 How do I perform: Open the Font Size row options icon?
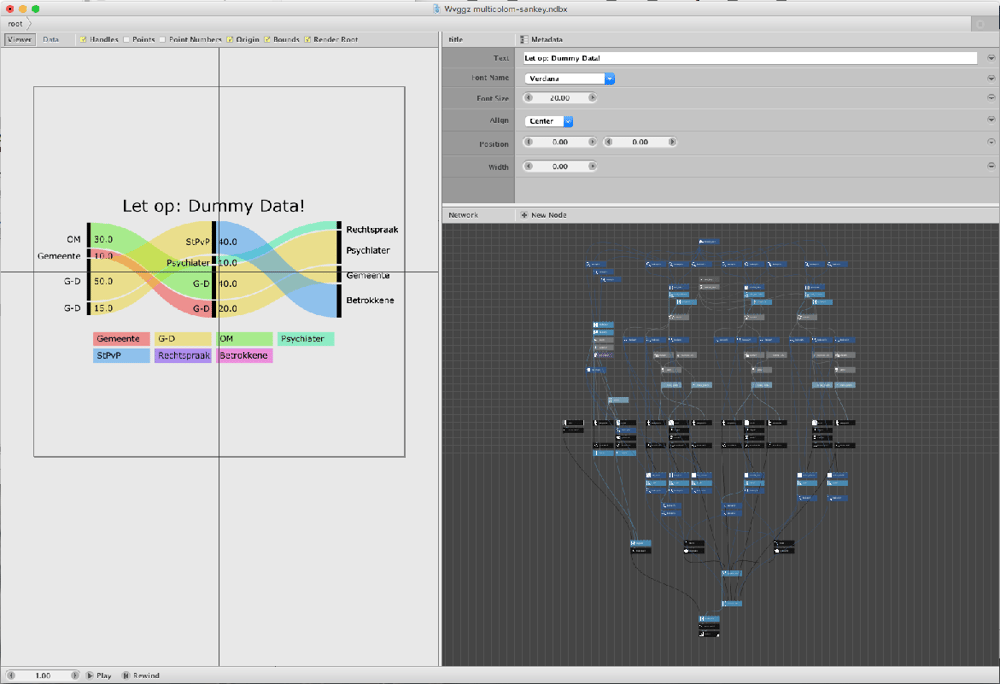(x=991, y=98)
